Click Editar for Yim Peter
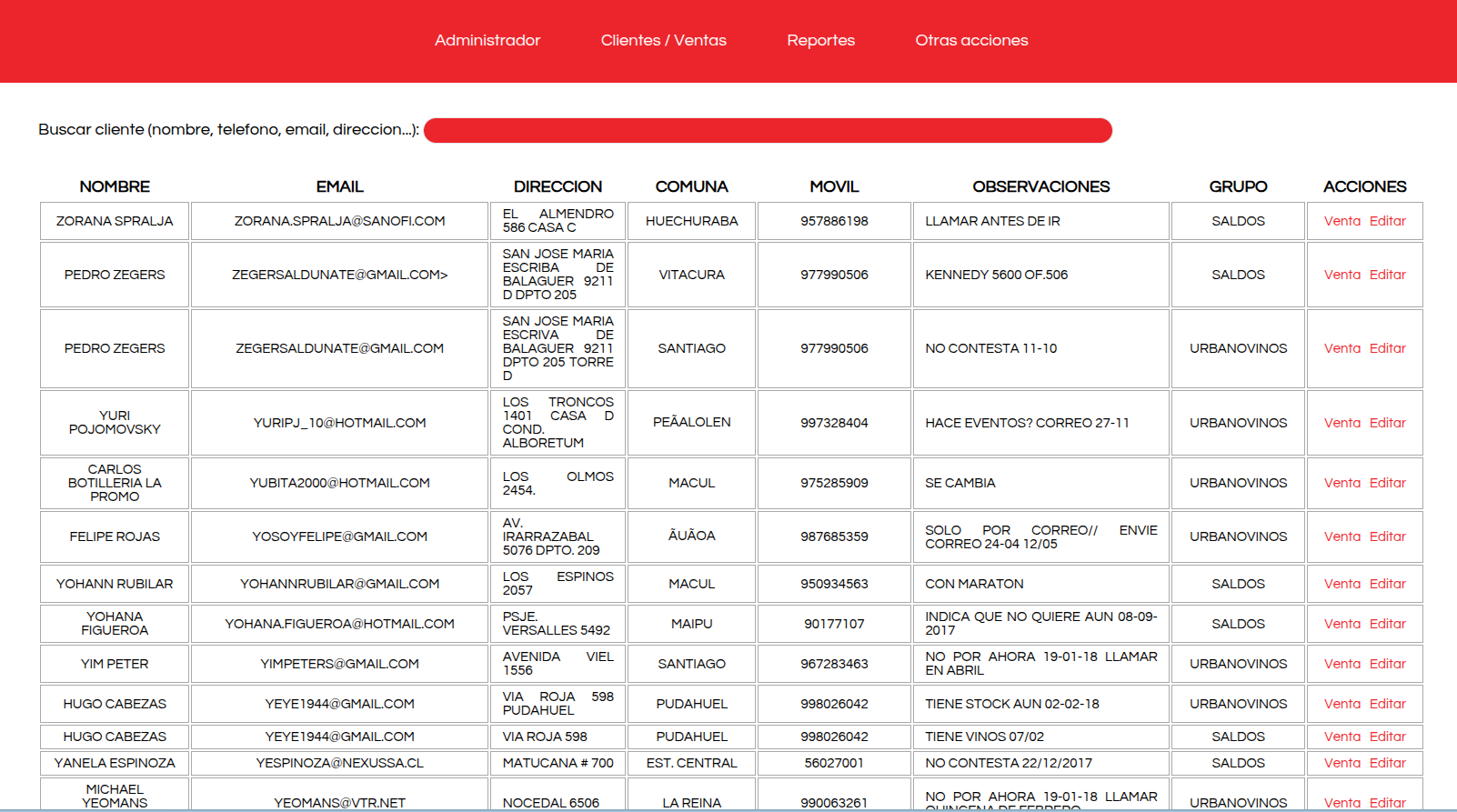 click(1387, 664)
